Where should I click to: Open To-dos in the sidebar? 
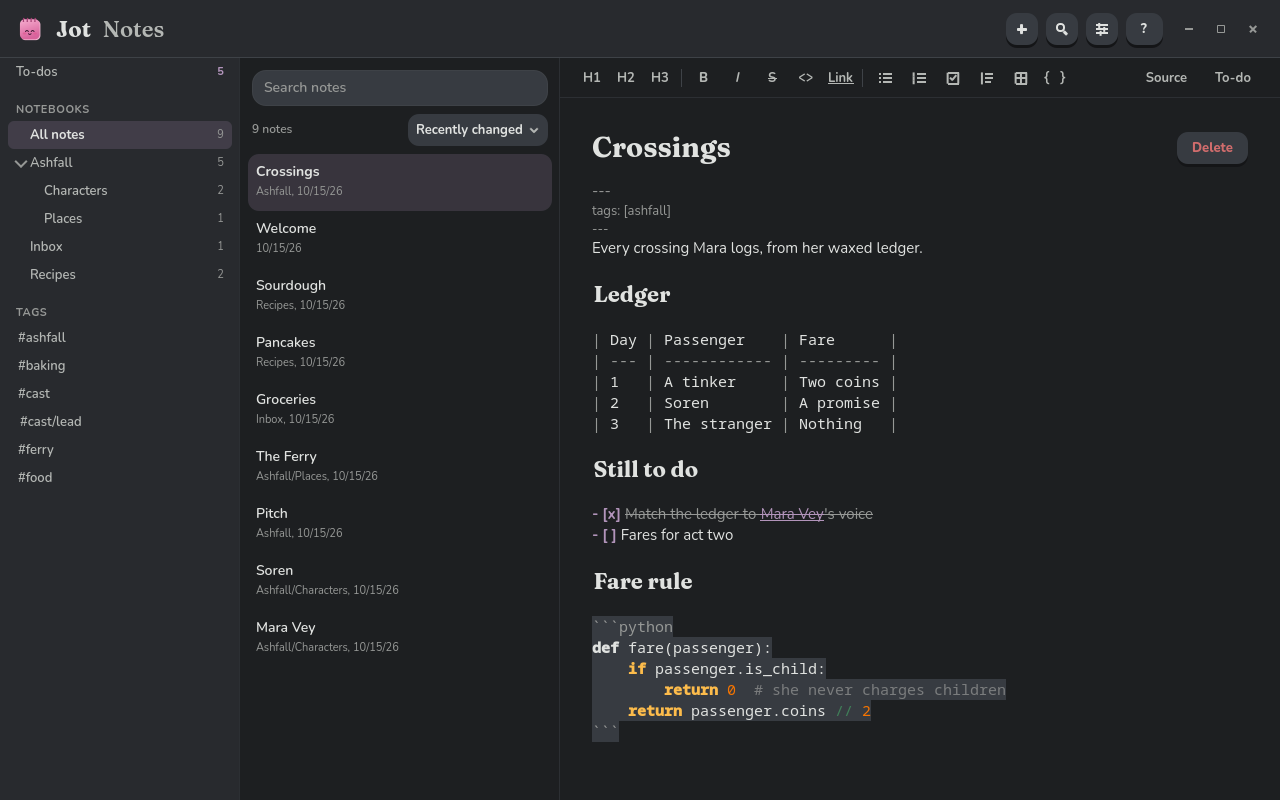coord(120,72)
